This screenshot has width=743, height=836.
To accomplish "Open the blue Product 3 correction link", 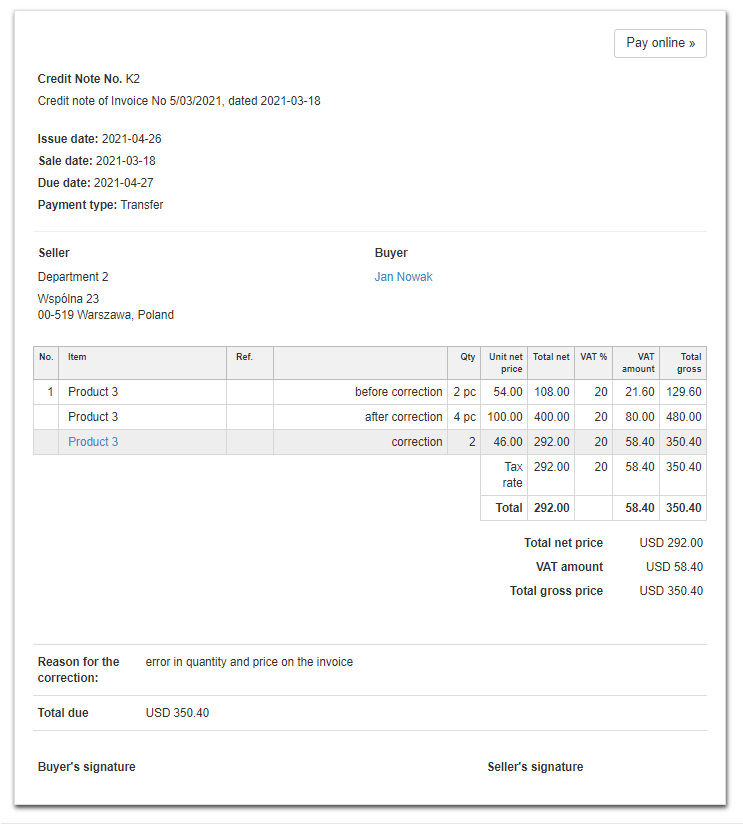I will 93,442.
